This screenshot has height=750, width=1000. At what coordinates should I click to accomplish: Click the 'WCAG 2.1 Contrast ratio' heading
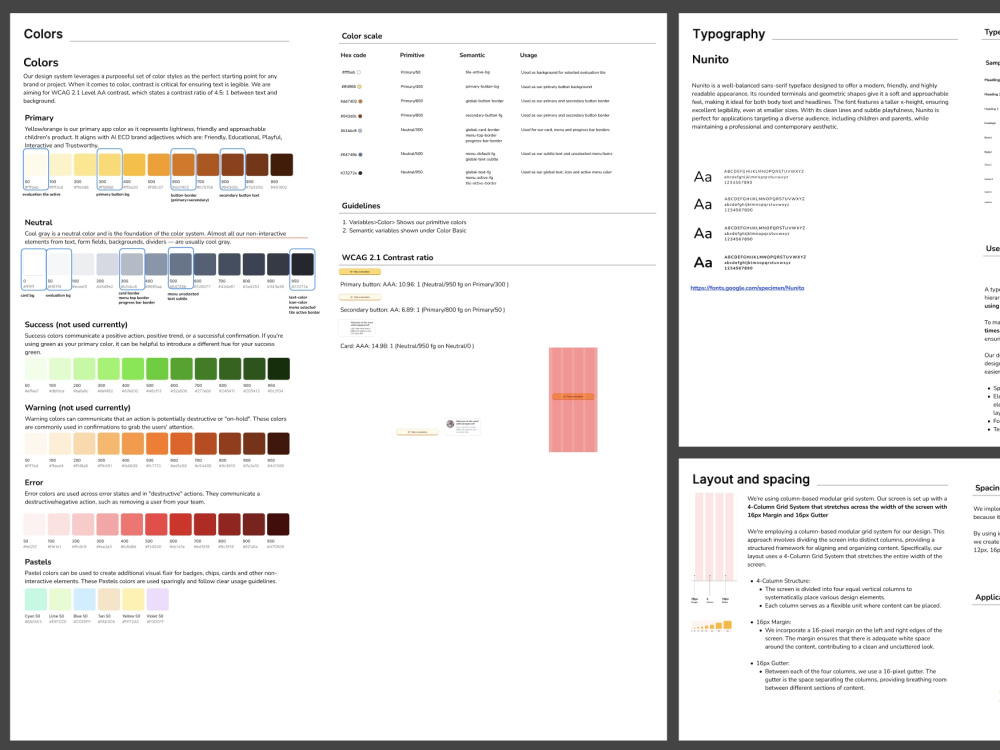pos(387,258)
